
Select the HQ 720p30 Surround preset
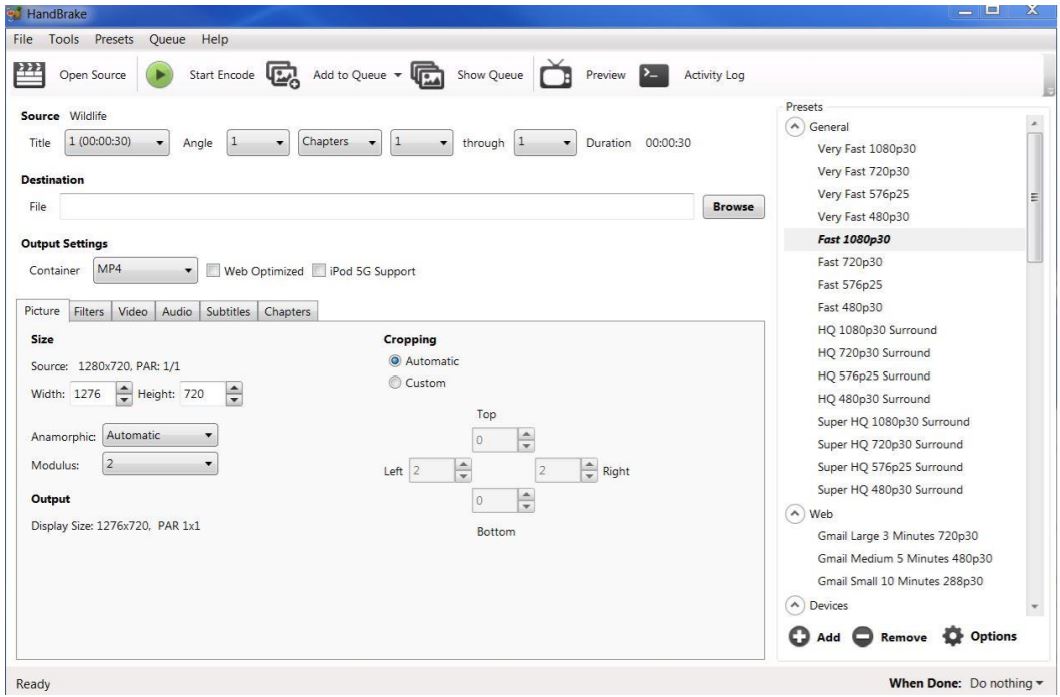click(873, 353)
